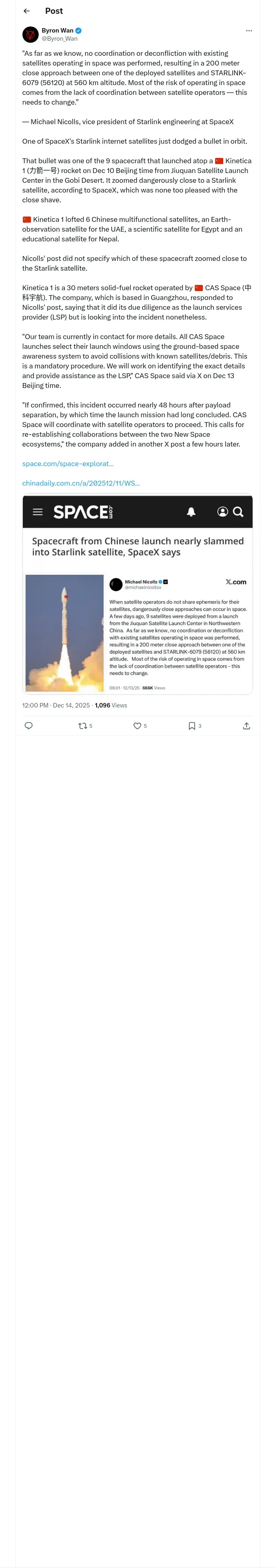Click the Space.com notification bell icon
Screen dimensions: 275x1568
click(x=191, y=512)
